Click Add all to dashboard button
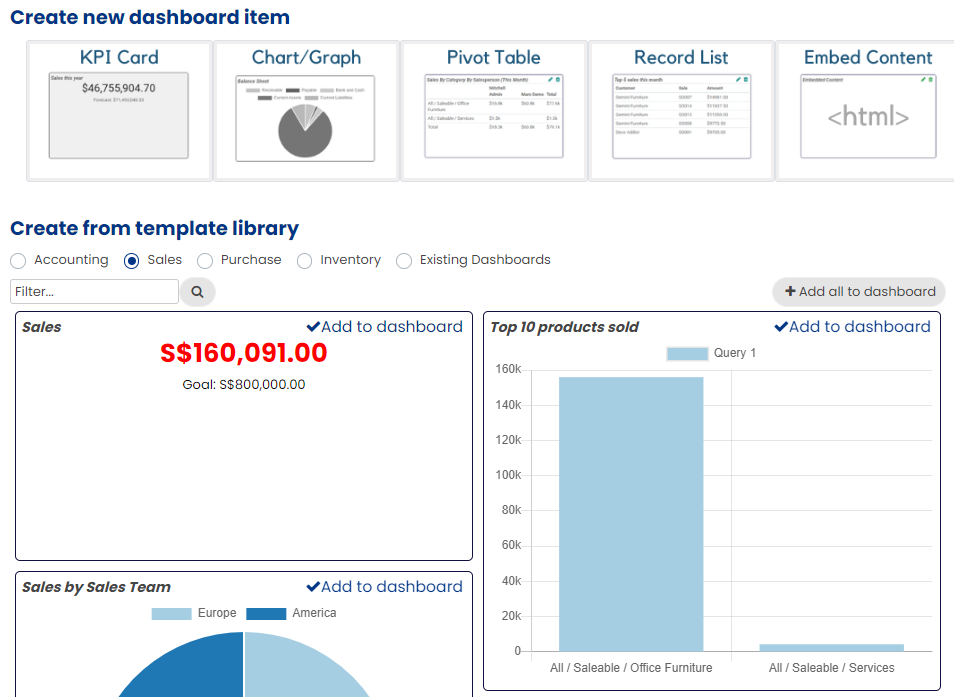 (x=859, y=292)
